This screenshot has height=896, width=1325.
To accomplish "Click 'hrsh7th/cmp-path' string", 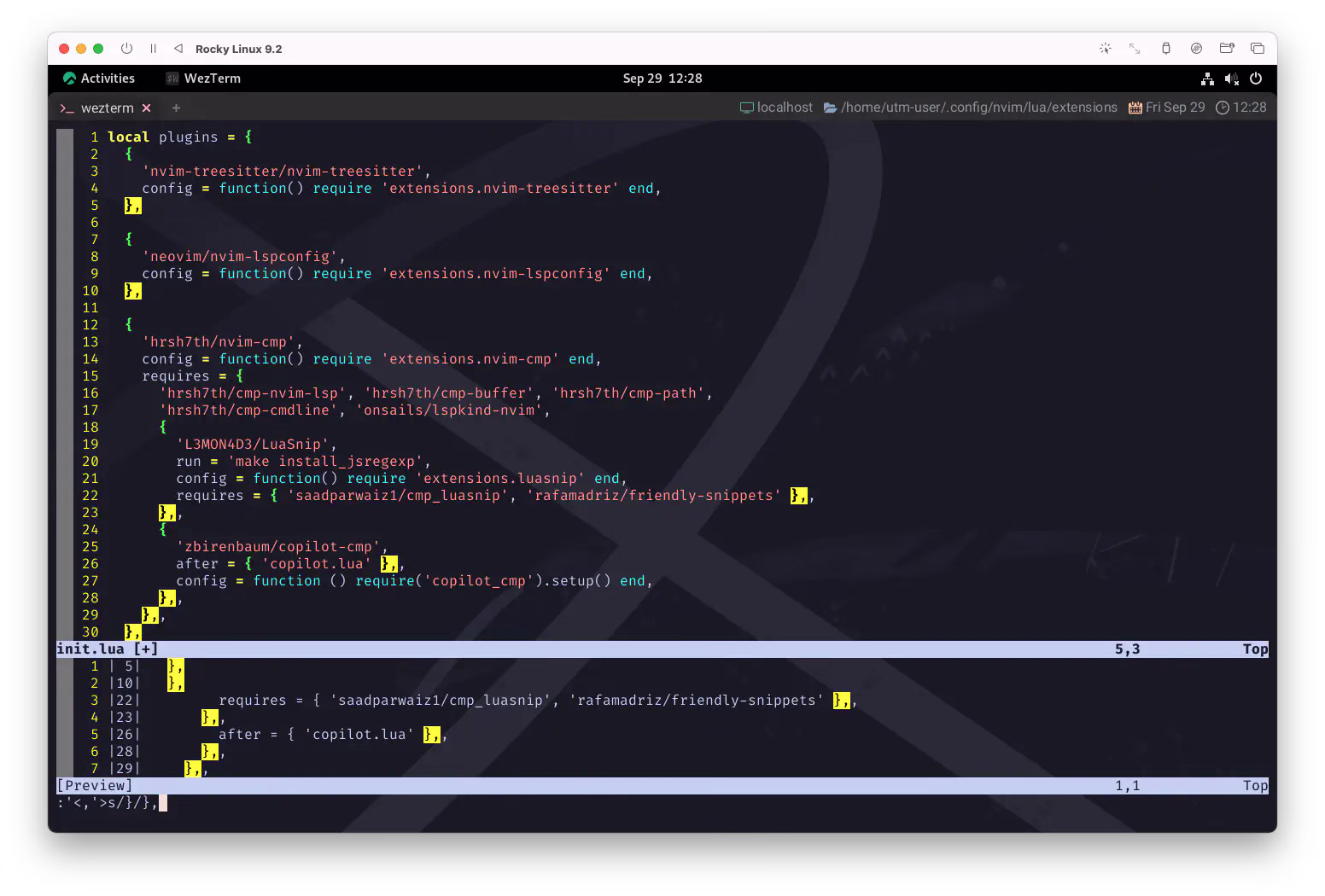I will pos(628,393).
